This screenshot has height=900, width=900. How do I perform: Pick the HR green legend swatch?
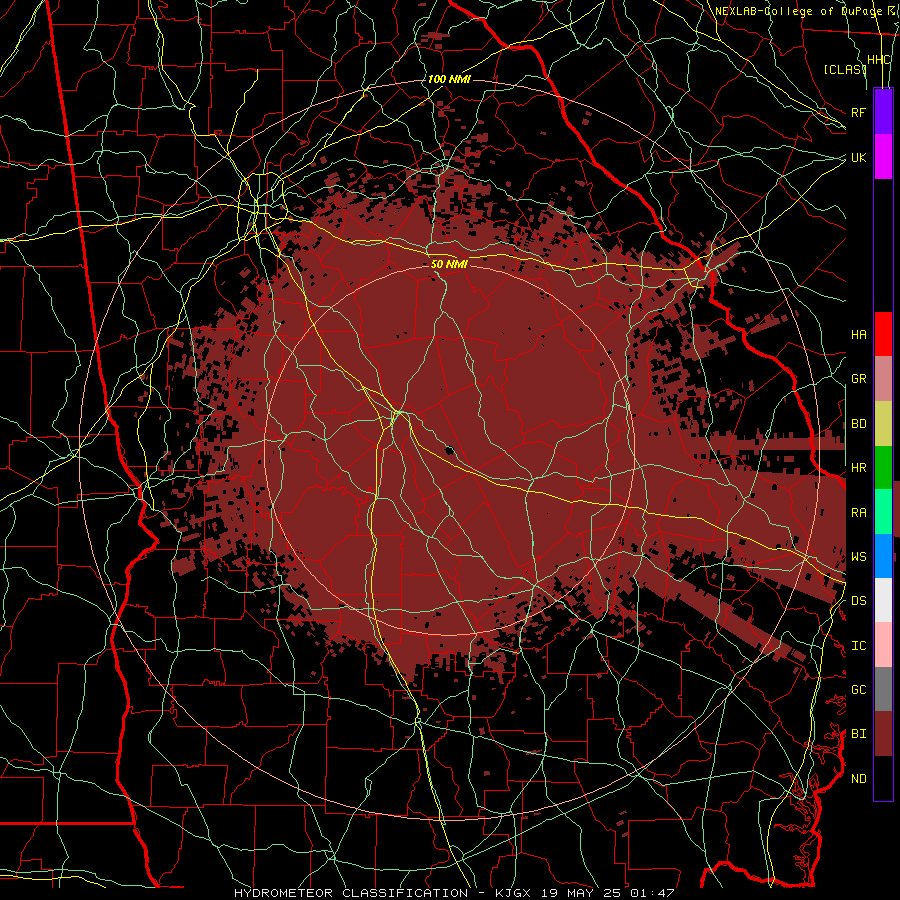883,468
